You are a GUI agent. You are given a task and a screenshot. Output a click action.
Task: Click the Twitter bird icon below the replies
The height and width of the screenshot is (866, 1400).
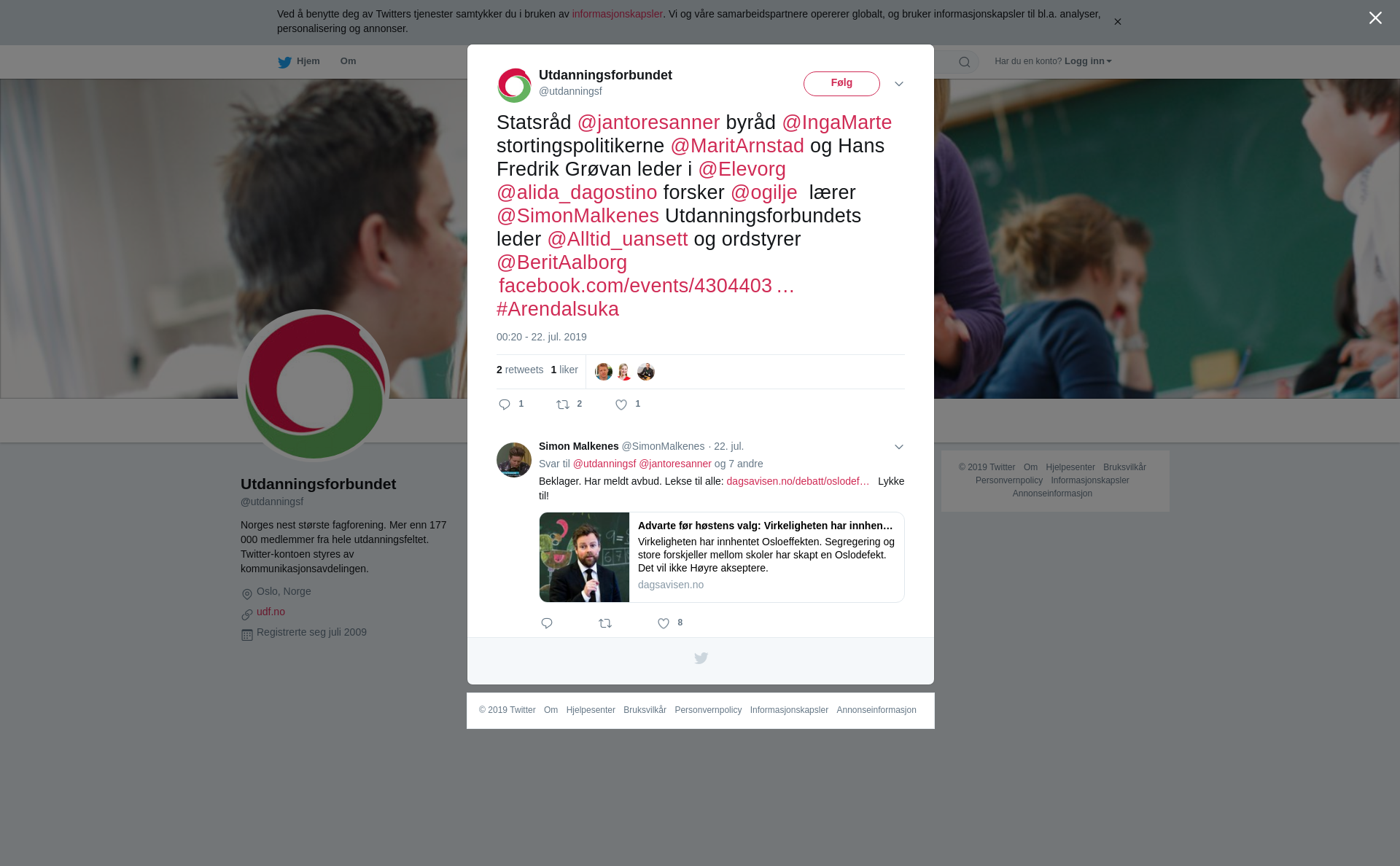pos(701,658)
